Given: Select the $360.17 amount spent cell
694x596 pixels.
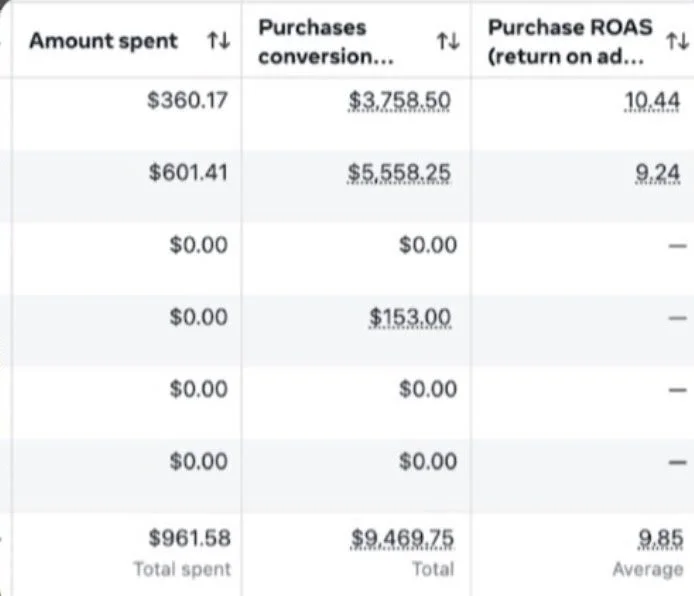Looking at the screenshot, I should [x=189, y=100].
